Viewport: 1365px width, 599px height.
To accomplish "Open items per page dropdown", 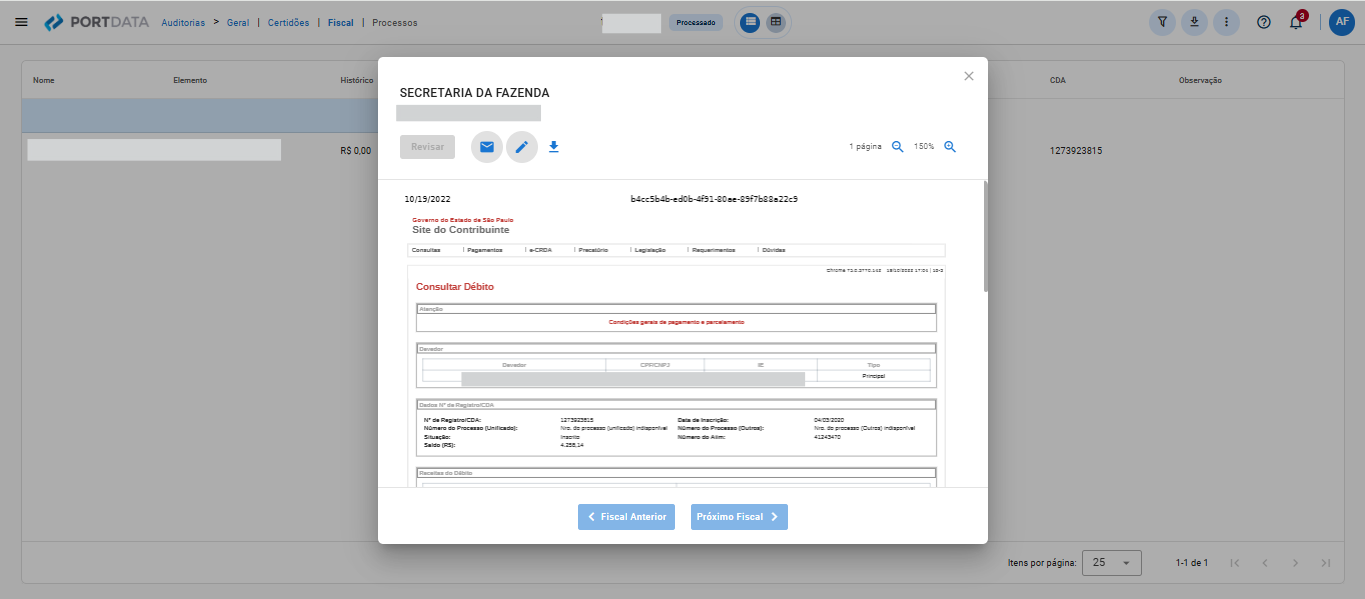I will point(1112,563).
